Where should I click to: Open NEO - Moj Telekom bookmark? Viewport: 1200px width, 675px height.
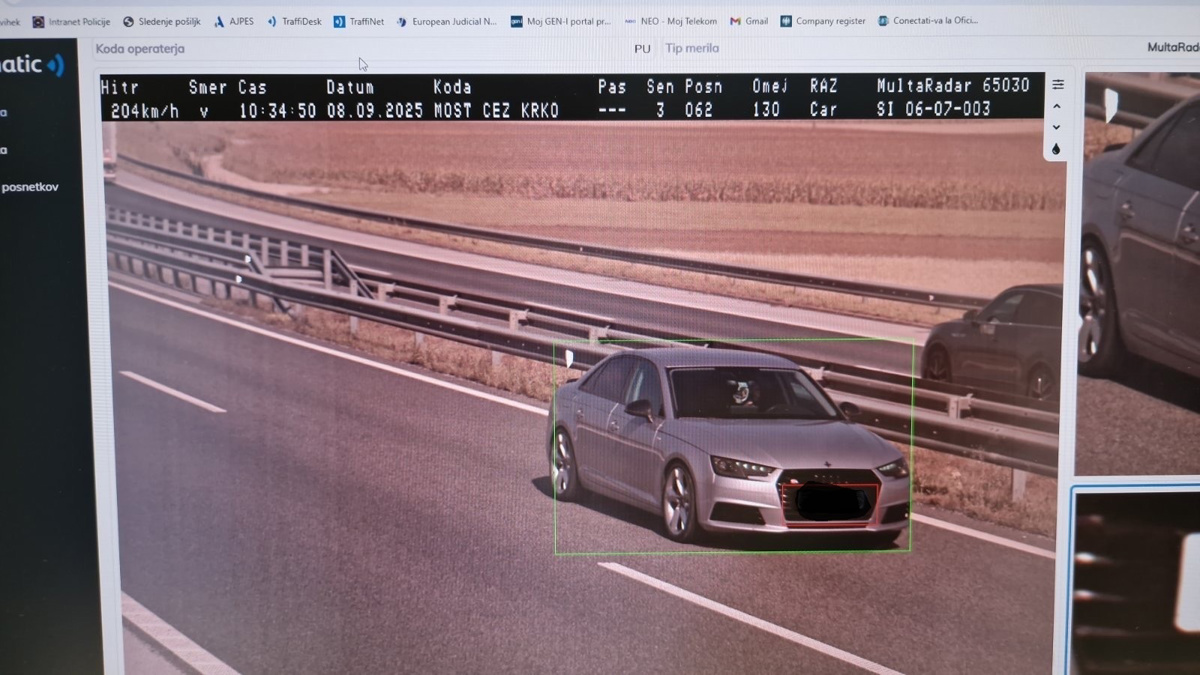tap(670, 21)
